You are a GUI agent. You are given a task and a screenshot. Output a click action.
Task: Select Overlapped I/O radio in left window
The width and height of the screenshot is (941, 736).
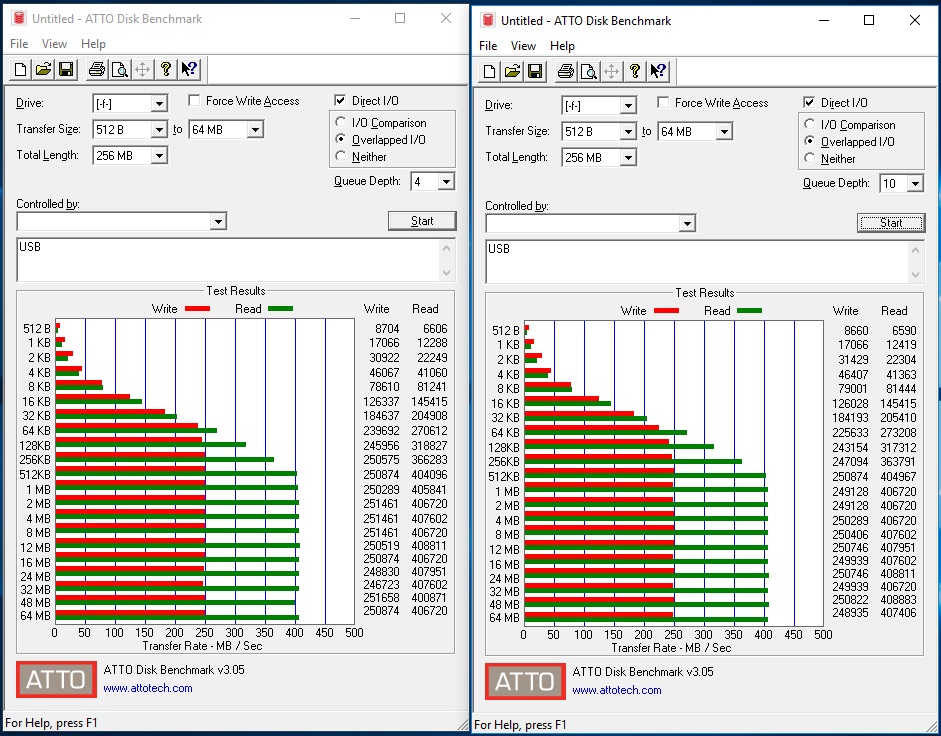click(x=340, y=139)
